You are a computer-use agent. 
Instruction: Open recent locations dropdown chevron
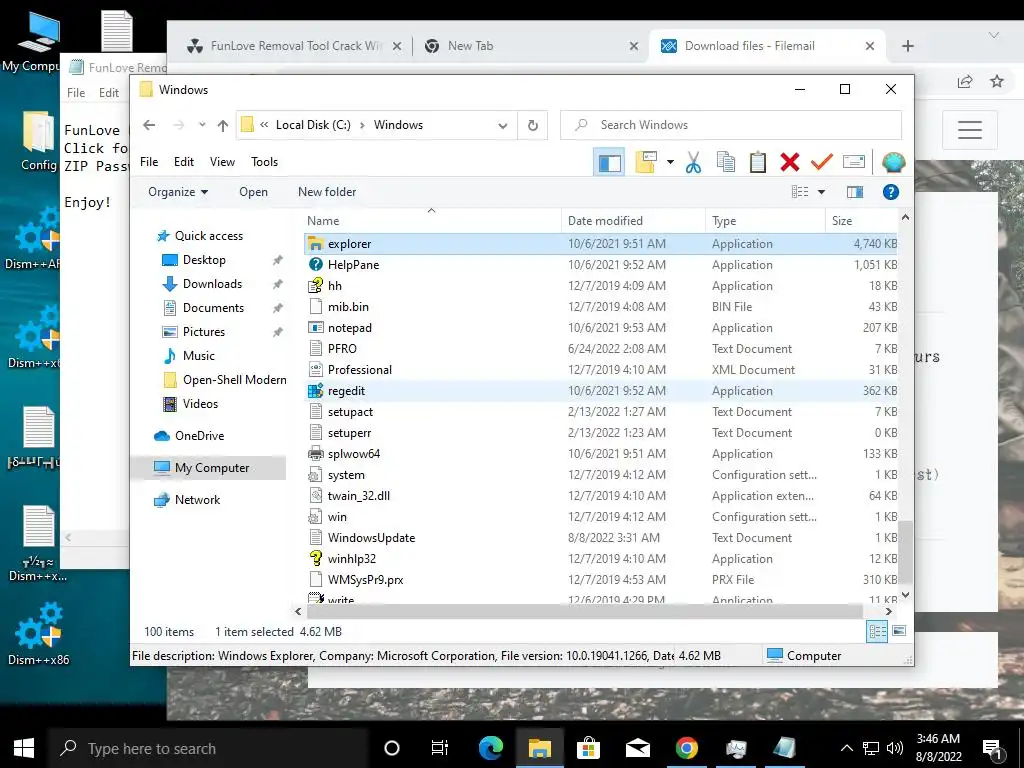tap(202, 125)
